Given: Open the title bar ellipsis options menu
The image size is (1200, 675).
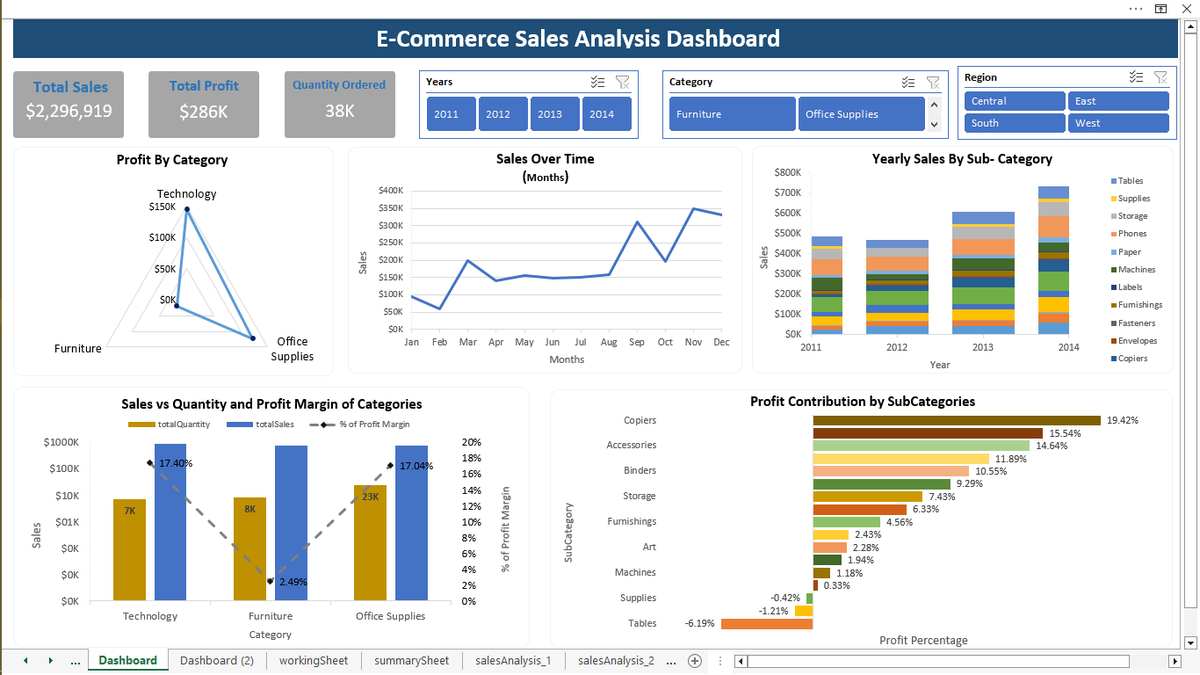Looking at the screenshot, I should [1135, 8].
